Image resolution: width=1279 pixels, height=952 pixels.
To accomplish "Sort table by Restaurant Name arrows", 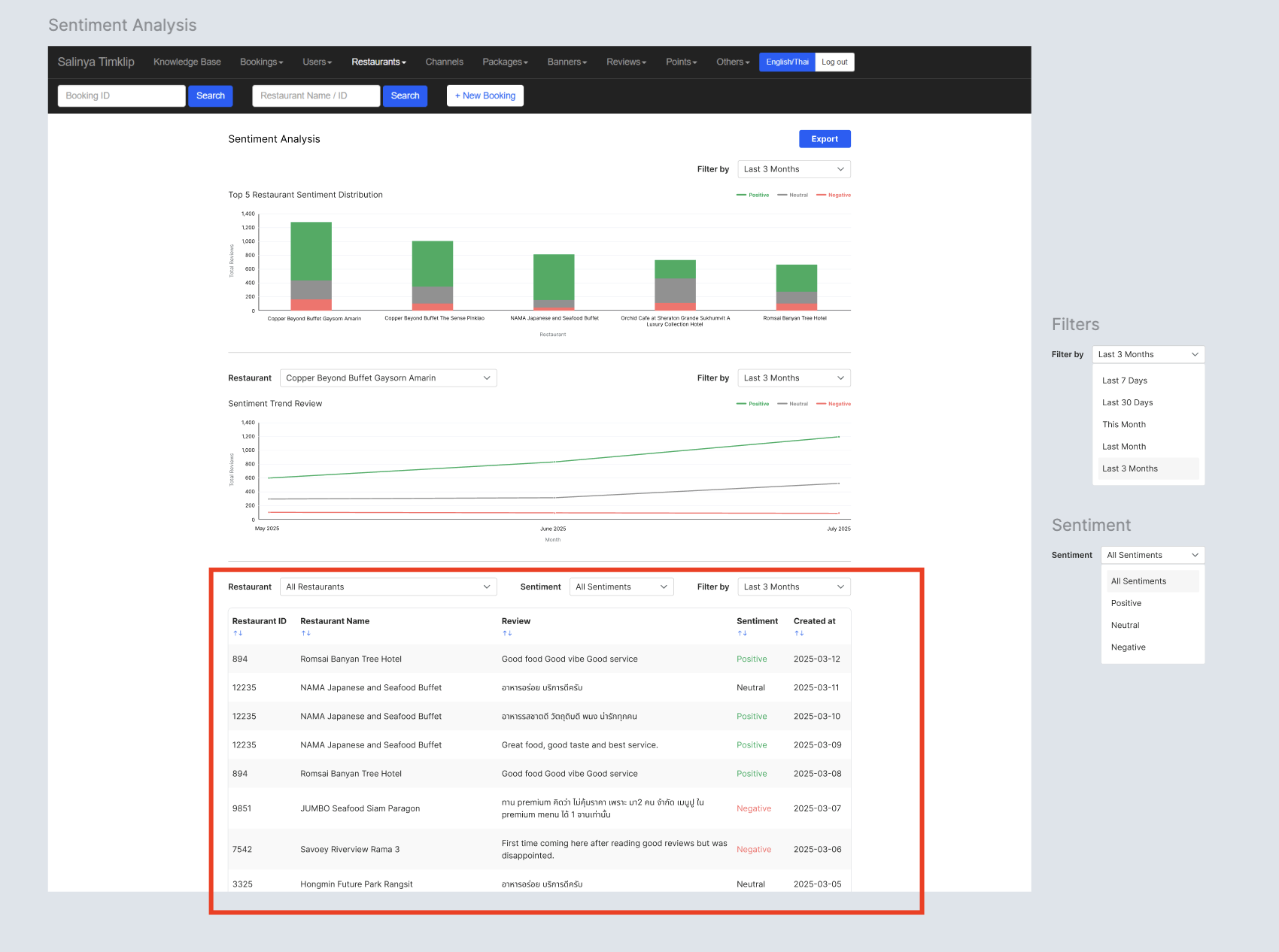I will [305, 633].
